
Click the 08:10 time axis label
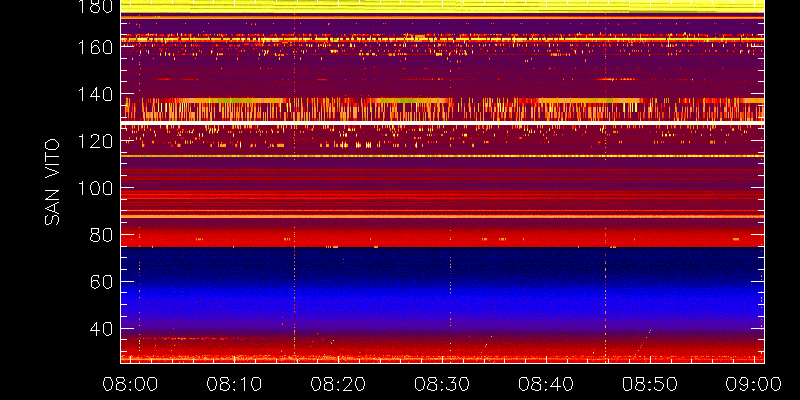pyautogui.click(x=234, y=384)
